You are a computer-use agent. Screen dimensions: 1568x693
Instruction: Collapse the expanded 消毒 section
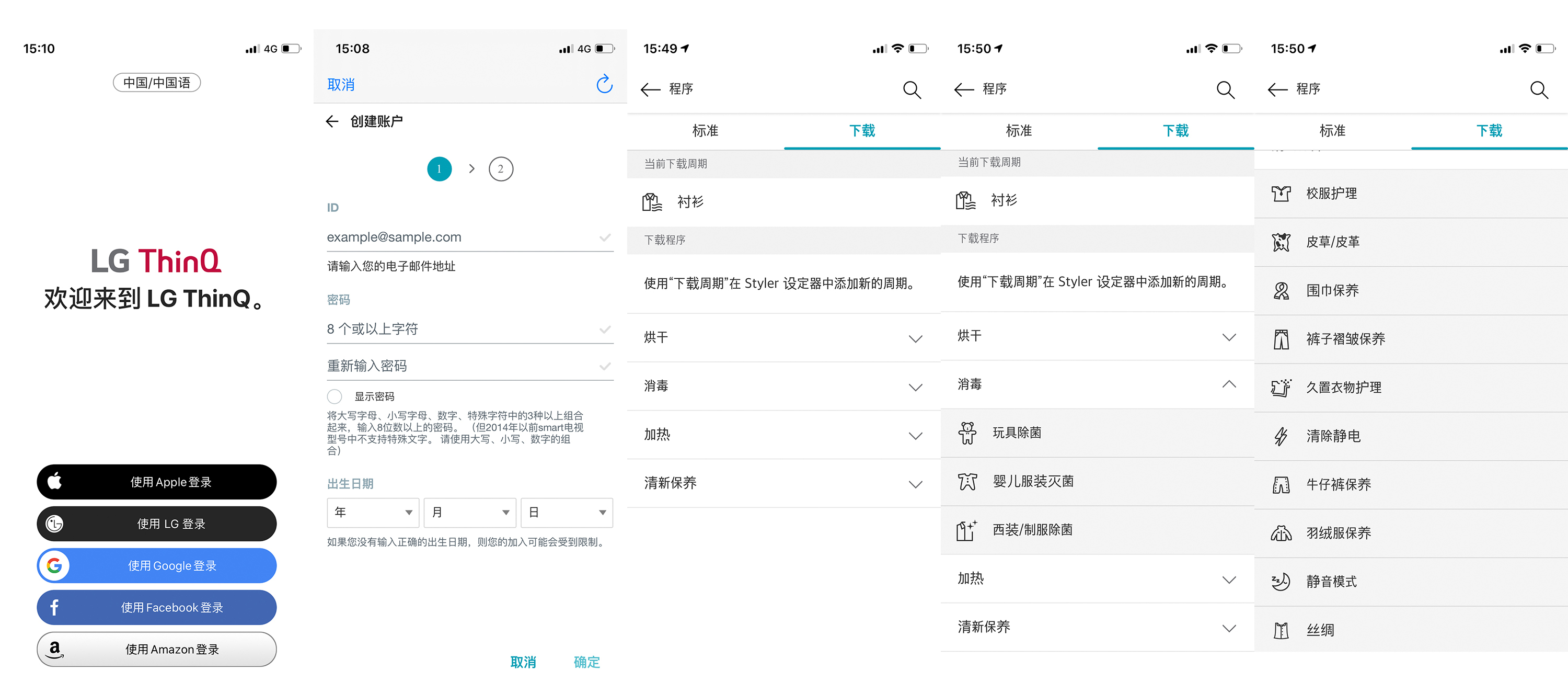point(1228,384)
